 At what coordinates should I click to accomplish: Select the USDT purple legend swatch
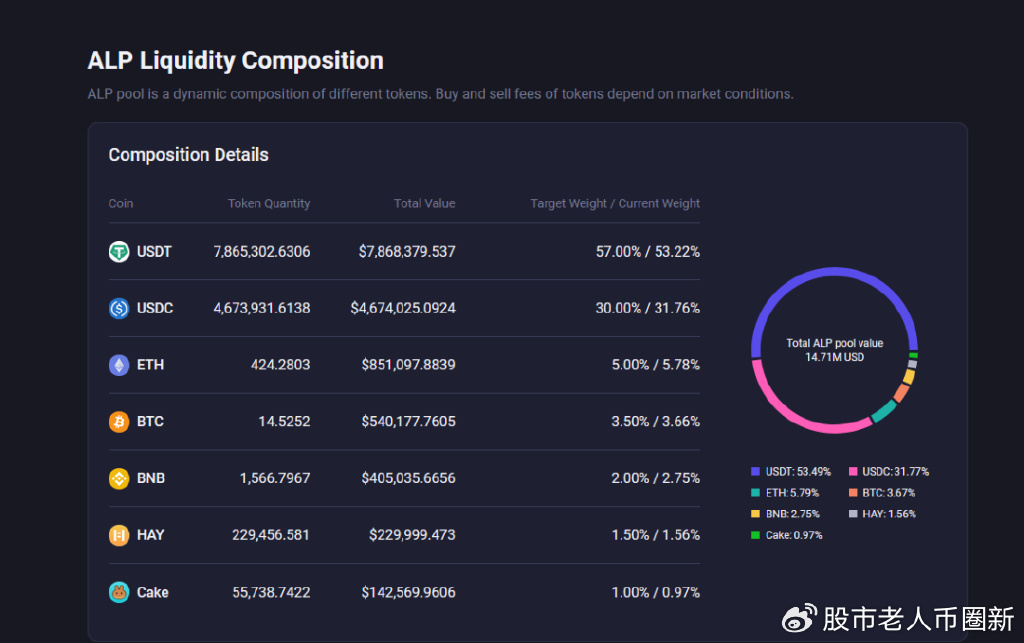click(x=756, y=471)
